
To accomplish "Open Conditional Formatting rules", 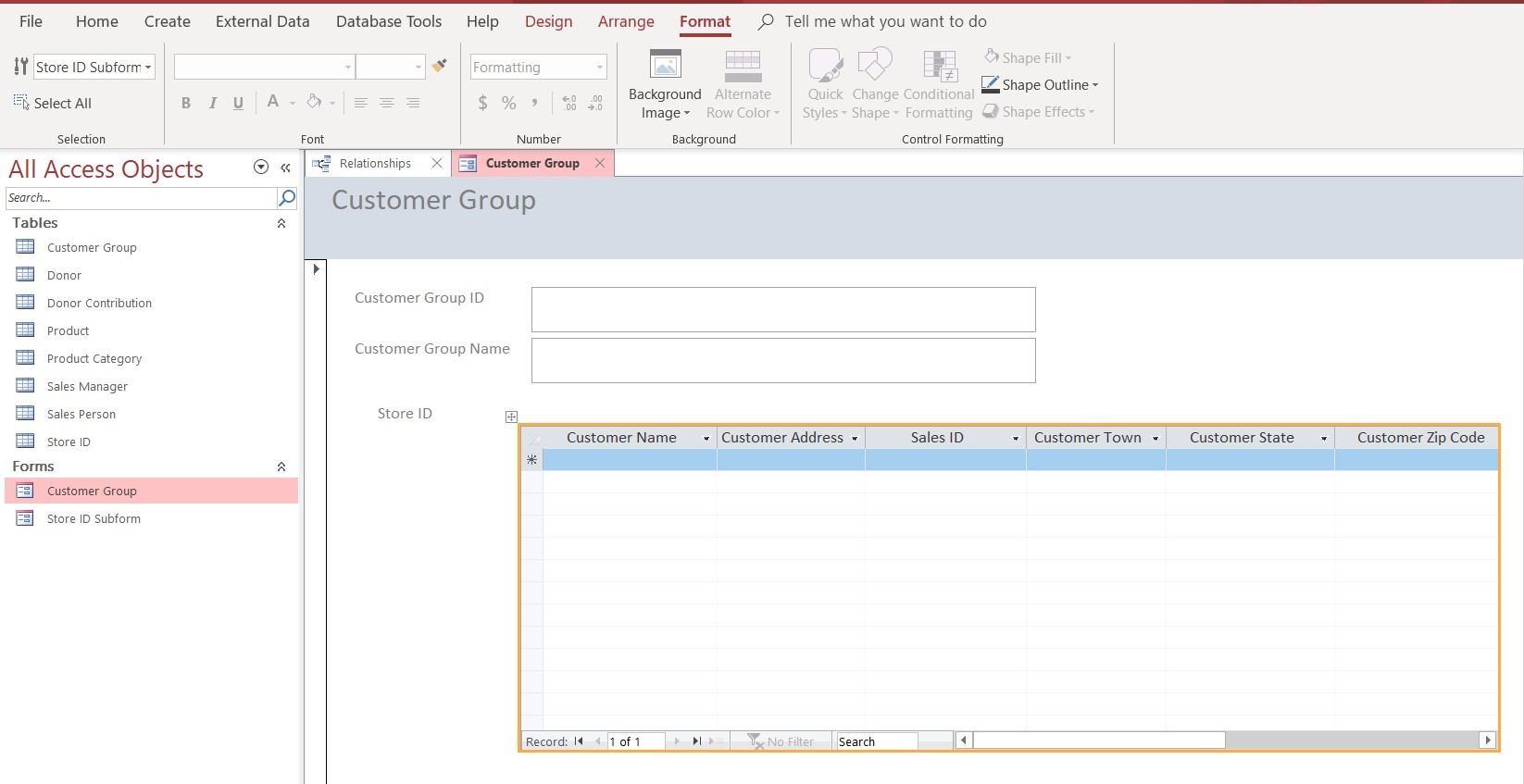I will (x=939, y=85).
